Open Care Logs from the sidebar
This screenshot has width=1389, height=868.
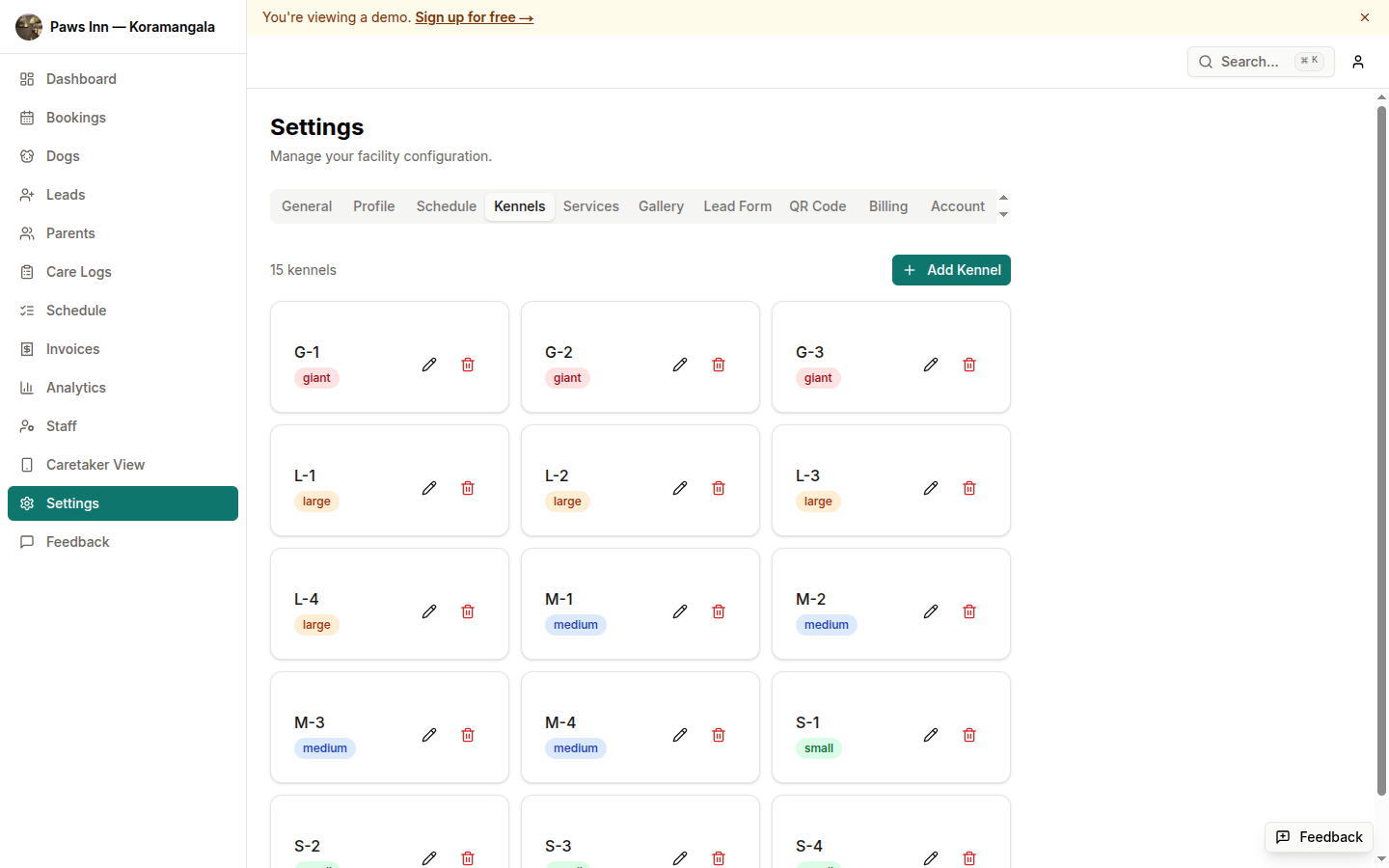tap(79, 272)
